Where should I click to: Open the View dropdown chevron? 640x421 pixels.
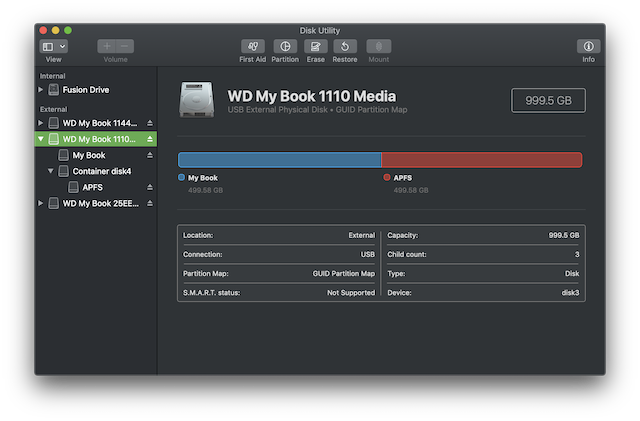[62, 47]
